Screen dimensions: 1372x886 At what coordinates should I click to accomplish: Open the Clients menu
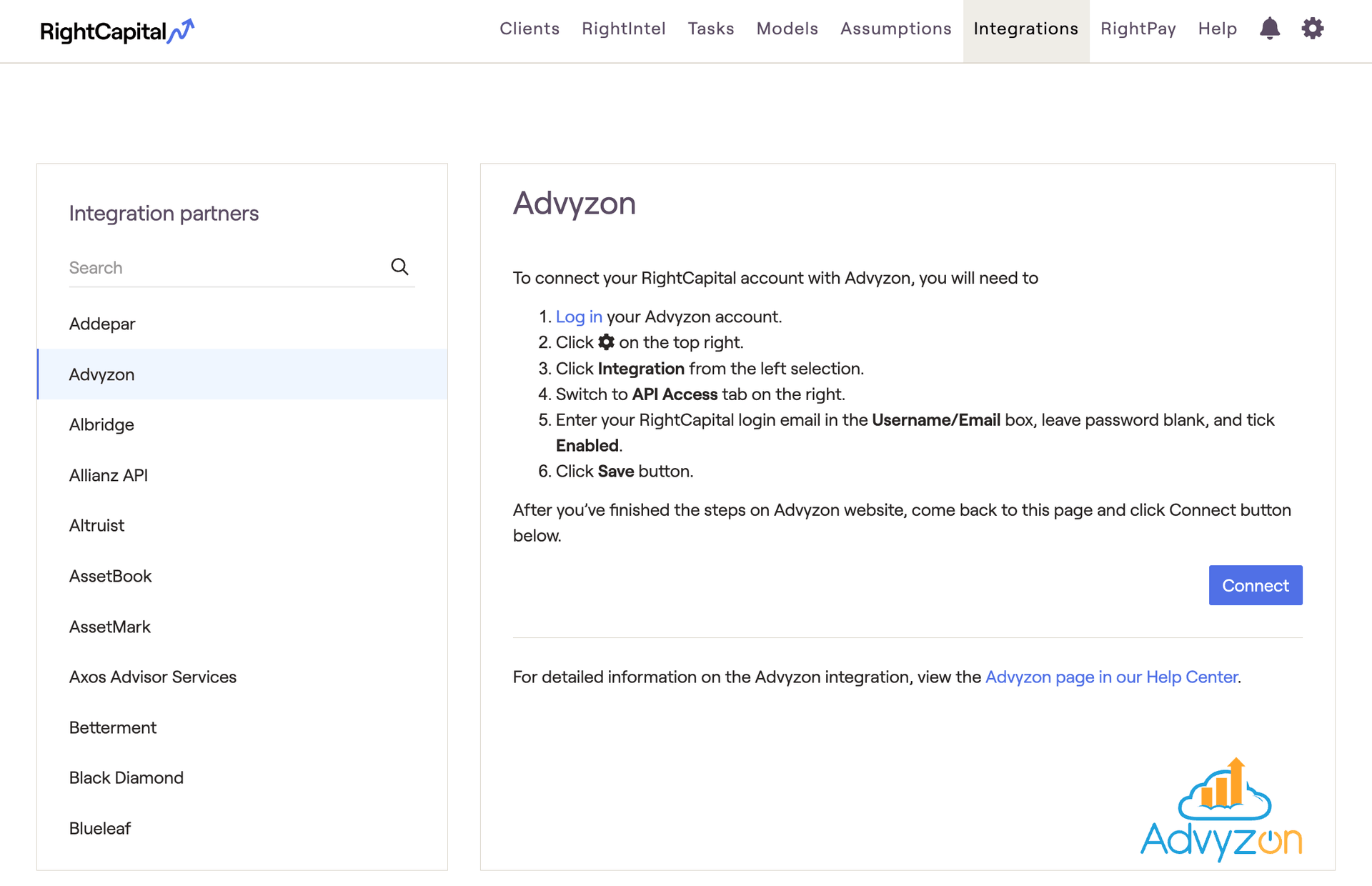pyautogui.click(x=529, y=29)
